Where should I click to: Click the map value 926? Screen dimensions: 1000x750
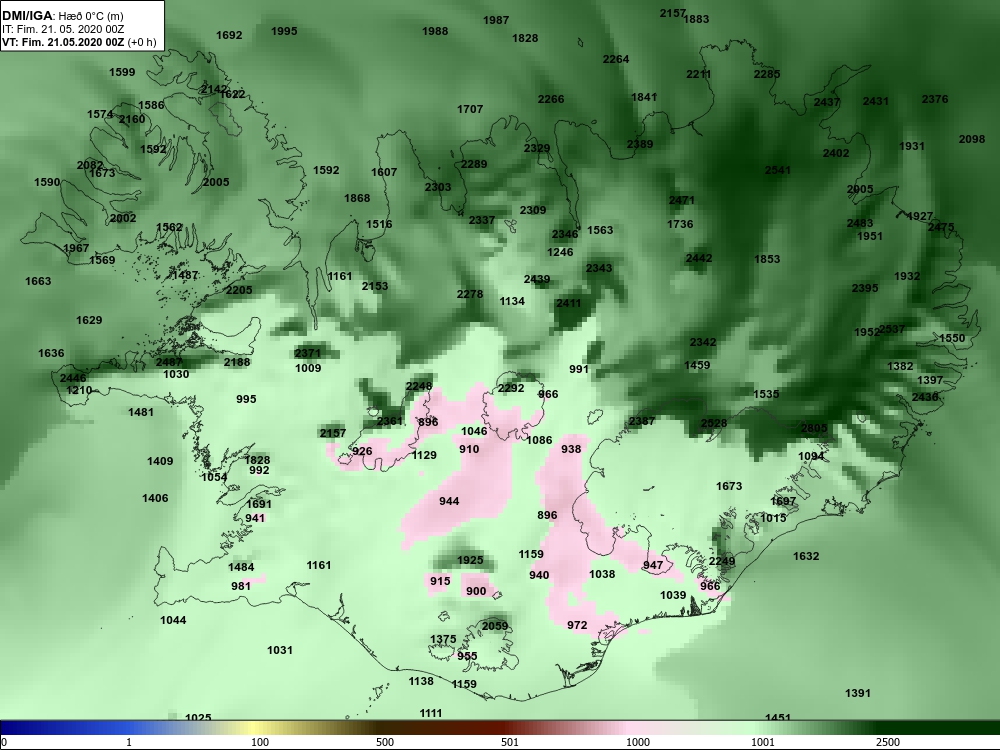tap(362, 451)
